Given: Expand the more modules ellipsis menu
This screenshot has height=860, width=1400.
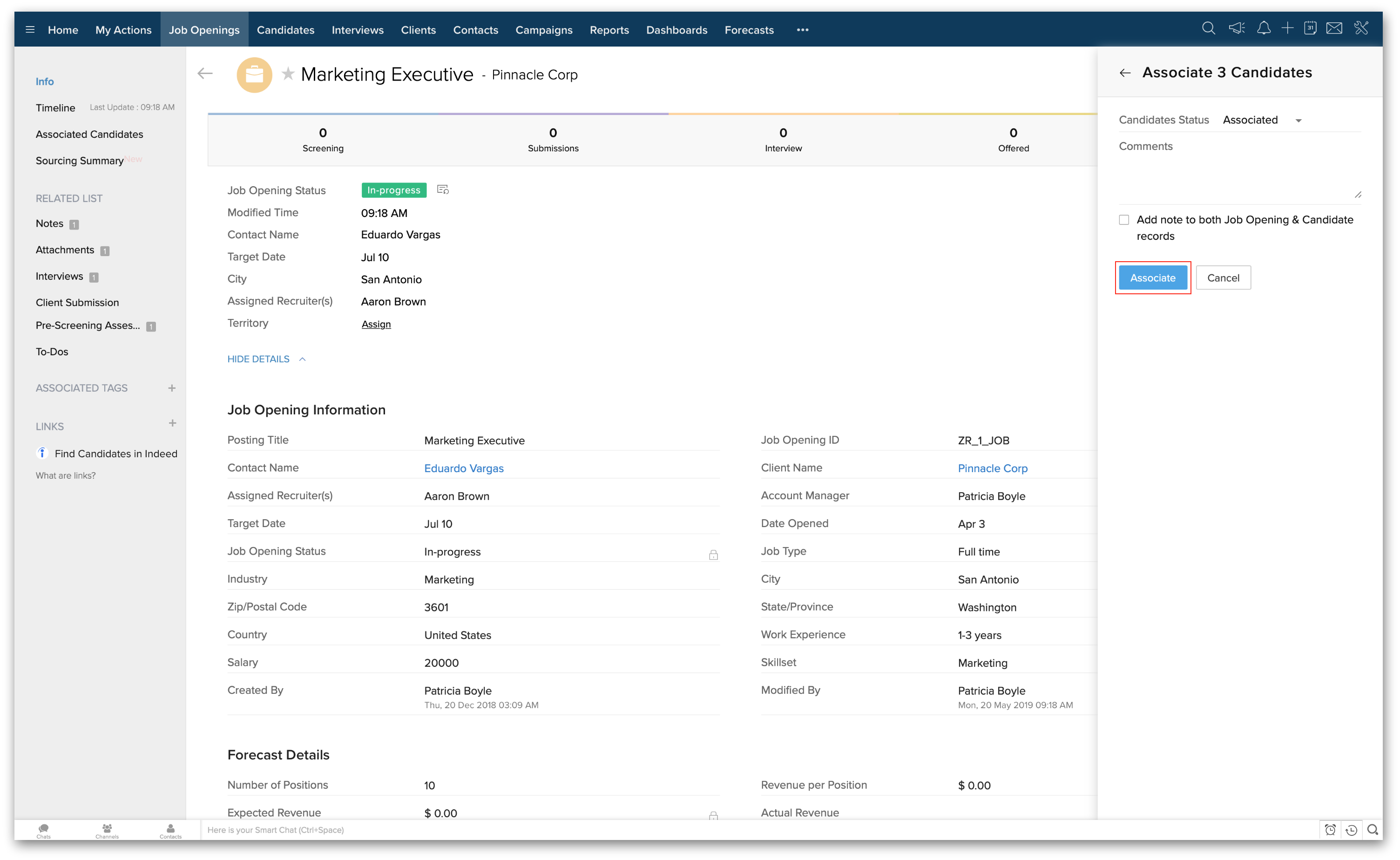Looking at the screenshot, I should tap(802, 30).
